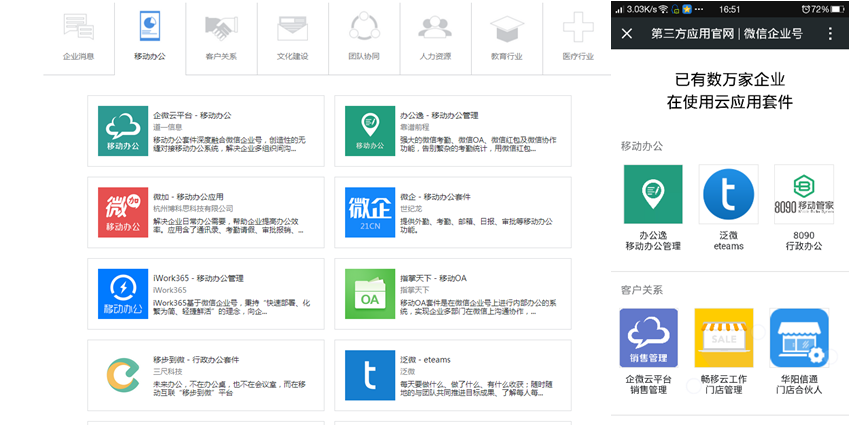850x426 pixels.
Task: Click the red 微加 app icon
Action: (x=123, y=212)
